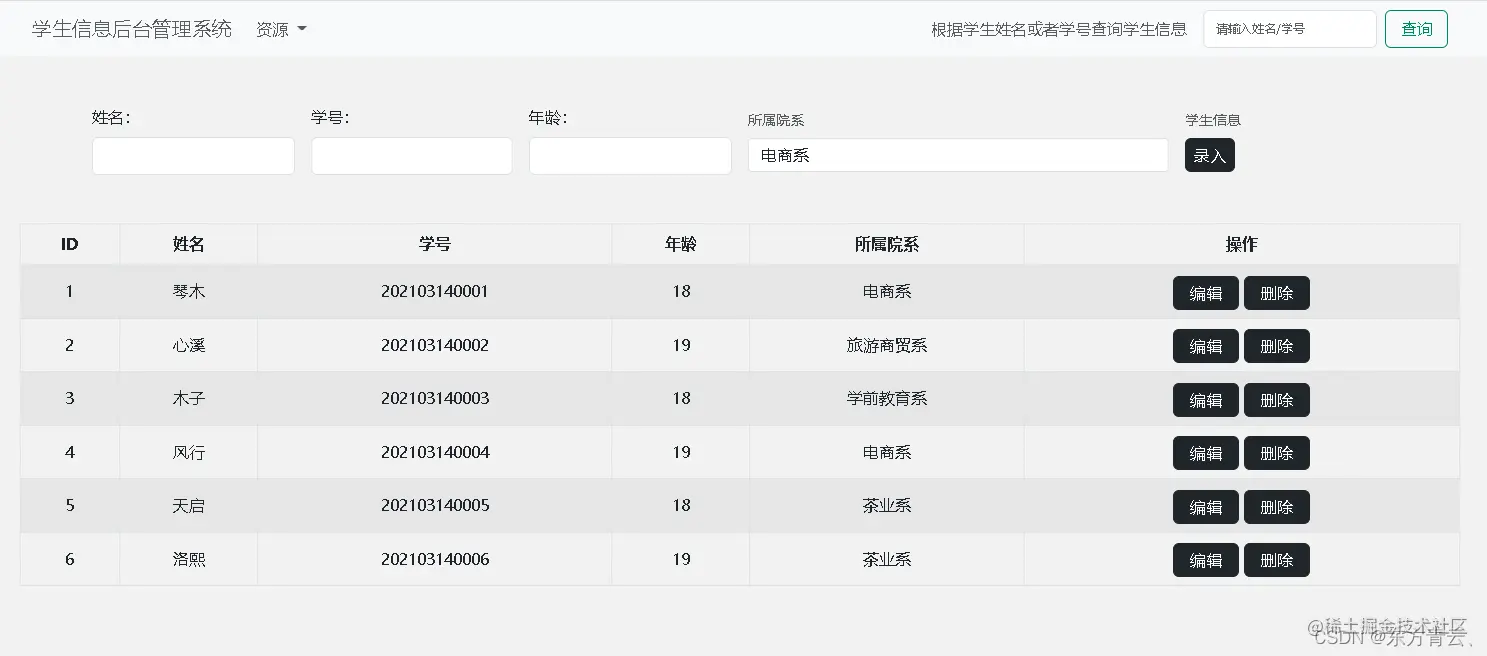Click the 根据学生姓名或者学号查询学生信息 hint text

click(x=1059, y=29)
